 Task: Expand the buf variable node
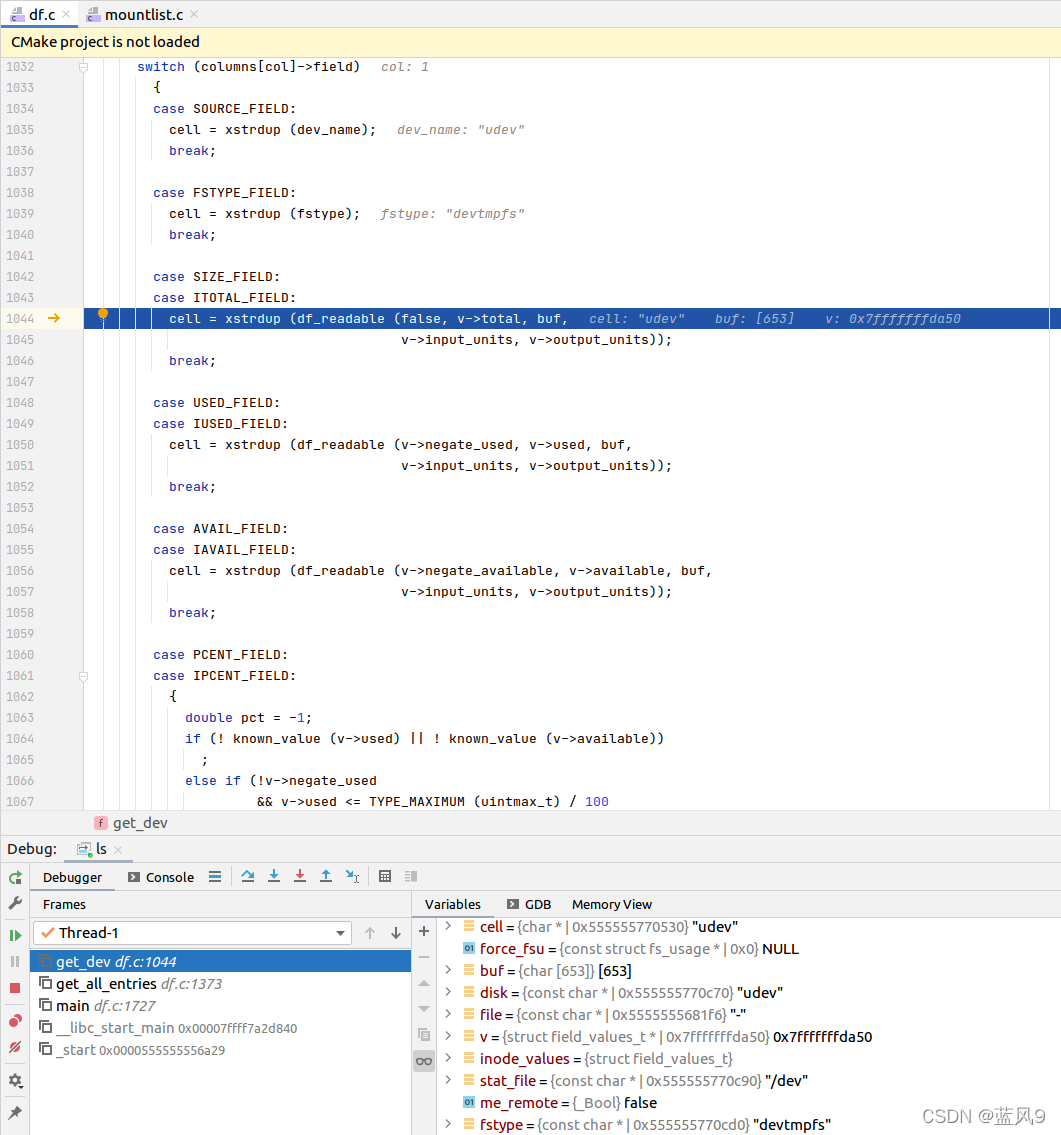[x=449, y=971]
